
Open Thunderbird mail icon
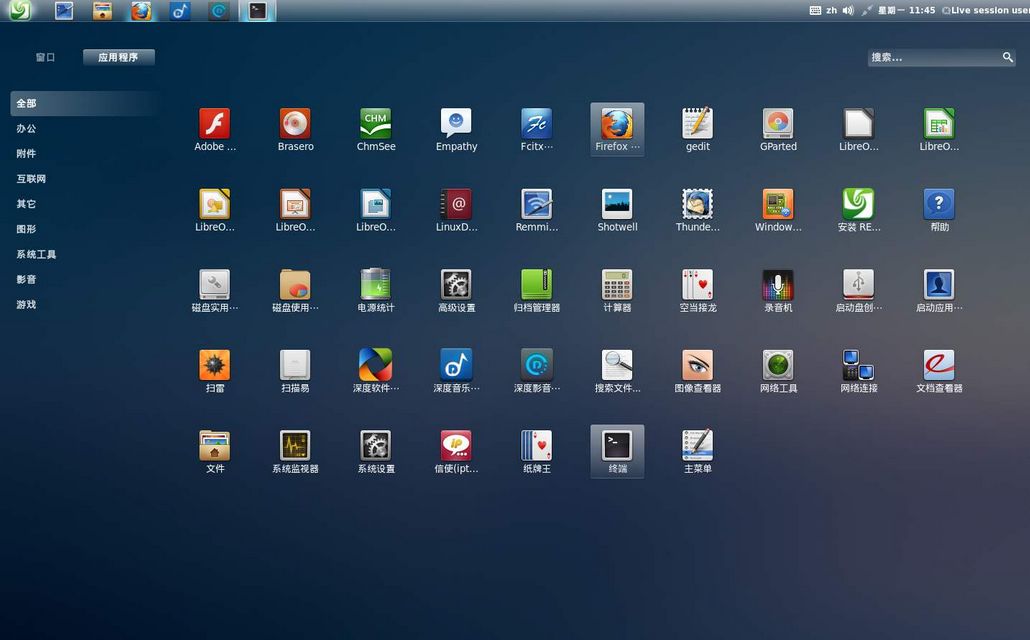click(697, 205)
